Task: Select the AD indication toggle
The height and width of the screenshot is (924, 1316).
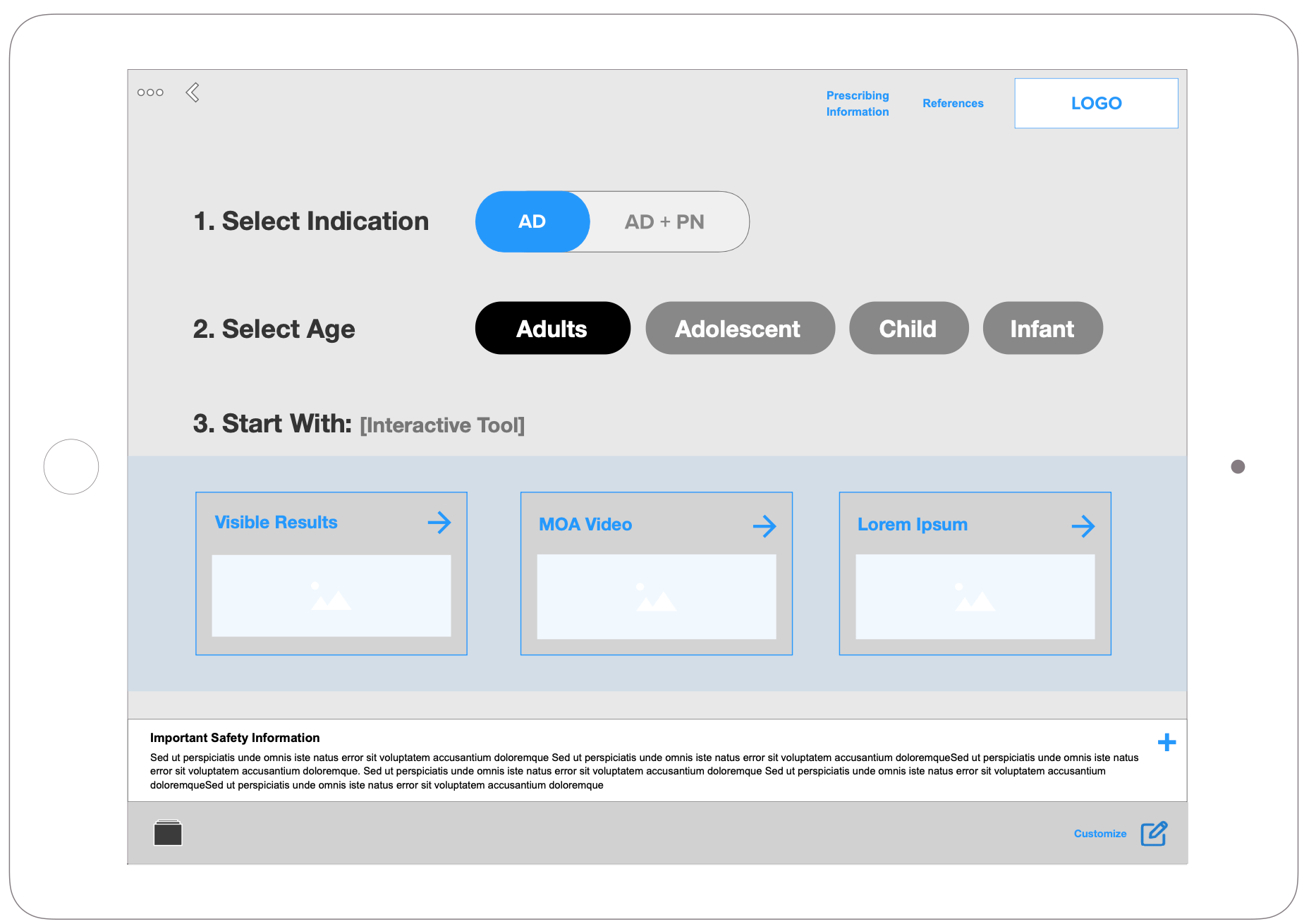Action: pos(532,221)
